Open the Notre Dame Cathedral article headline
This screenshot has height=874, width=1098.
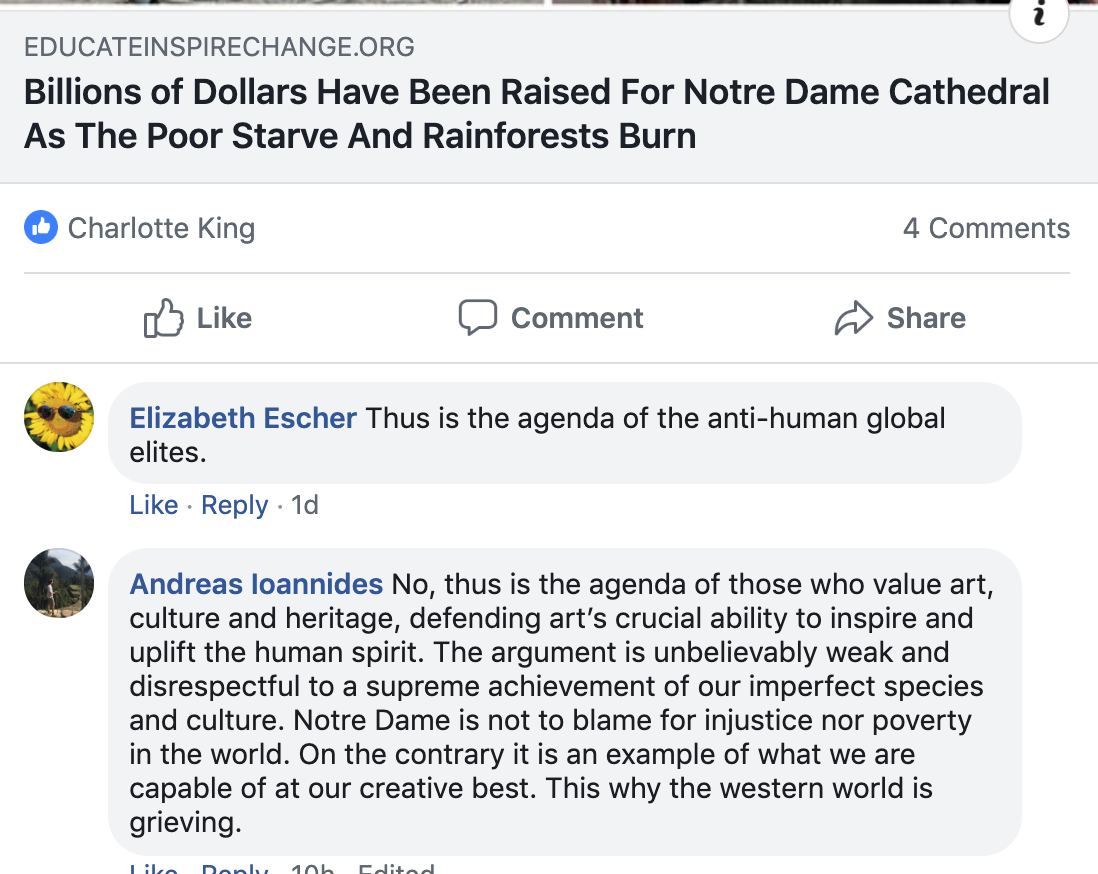pyautogui.click(x=536, y=113)
